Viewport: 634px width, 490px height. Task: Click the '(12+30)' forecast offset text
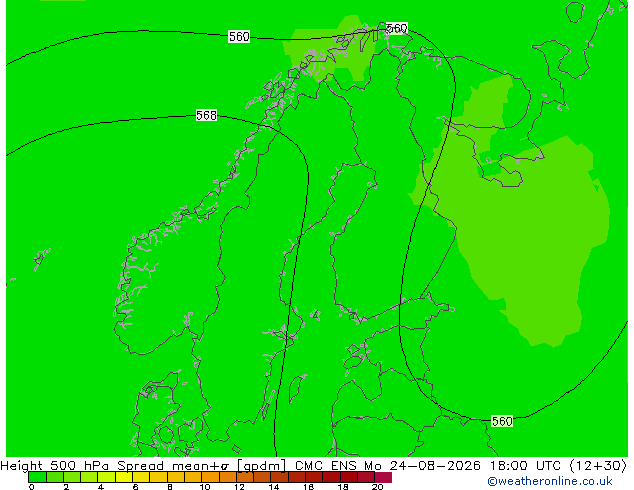pos(598,466)
